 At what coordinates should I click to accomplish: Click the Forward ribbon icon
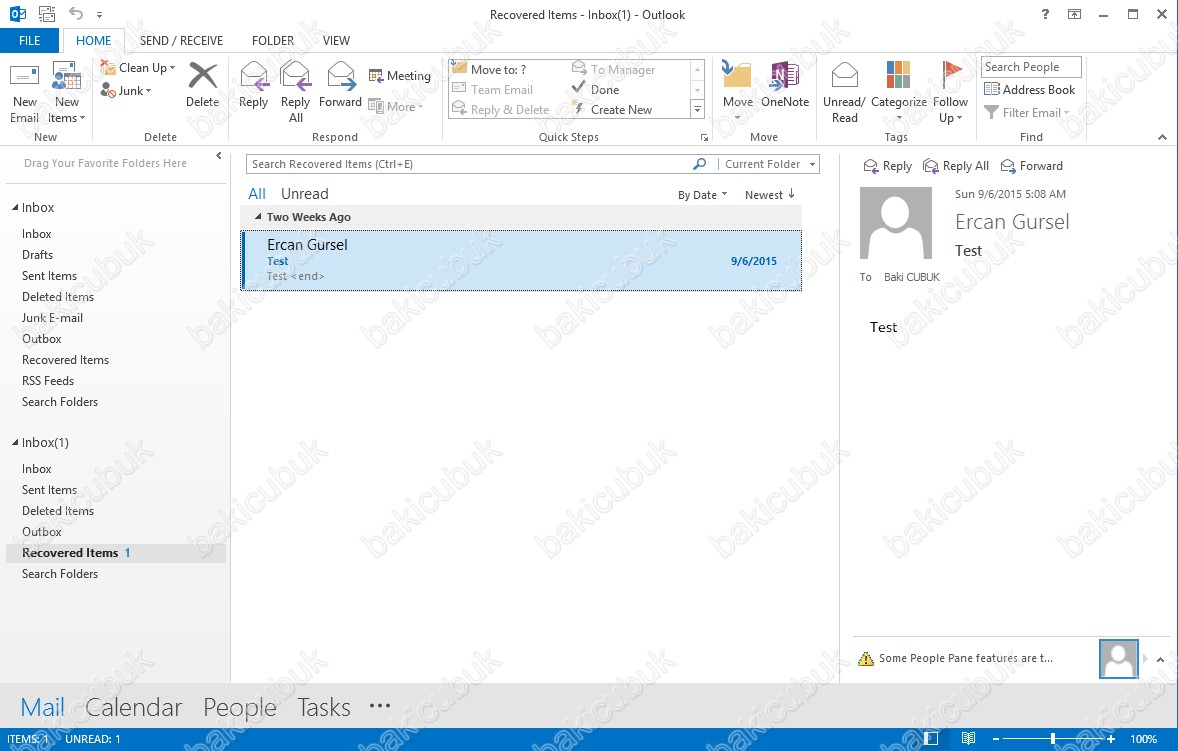(x=340, y=76)
